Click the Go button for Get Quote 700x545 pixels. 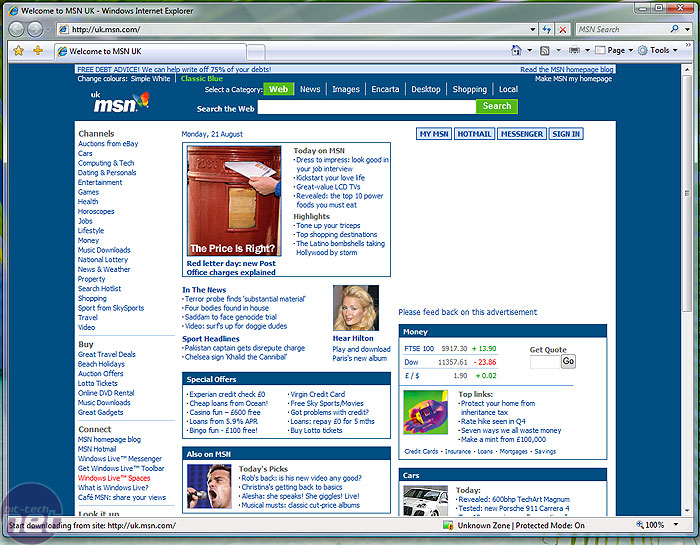pyautogui.click(x=568, y=361)
